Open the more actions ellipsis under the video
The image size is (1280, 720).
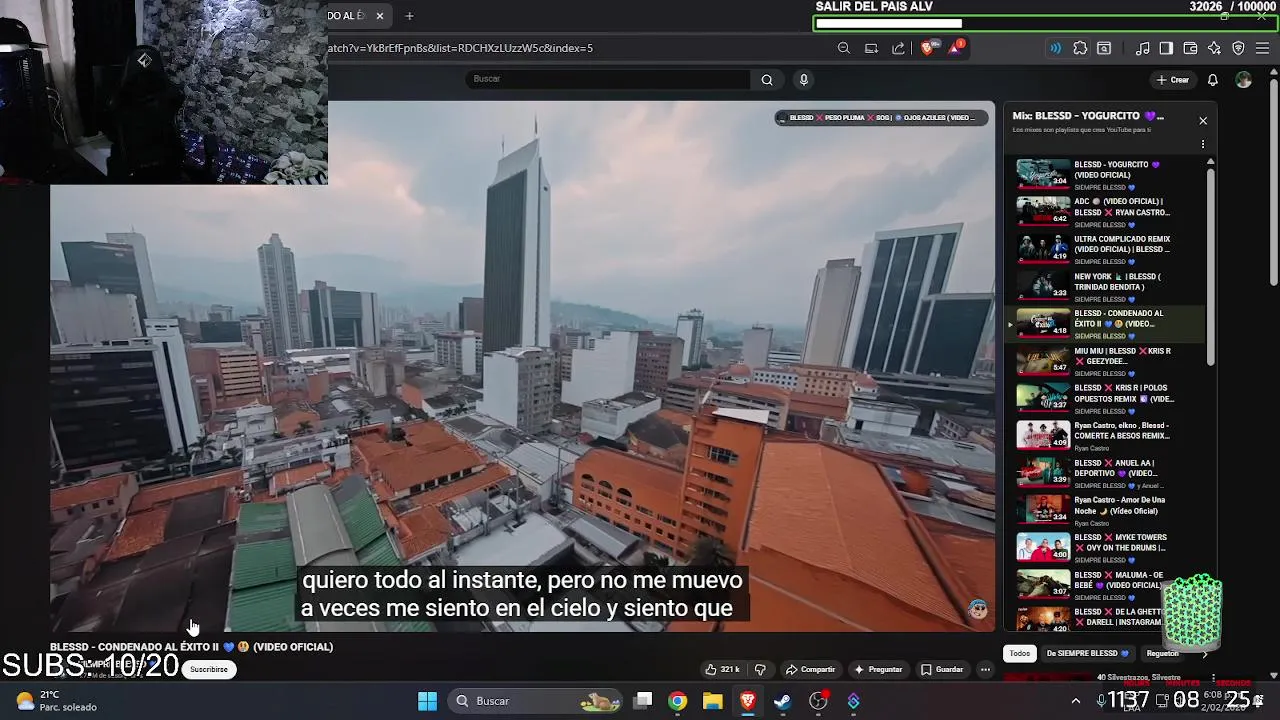click(985, 669)
